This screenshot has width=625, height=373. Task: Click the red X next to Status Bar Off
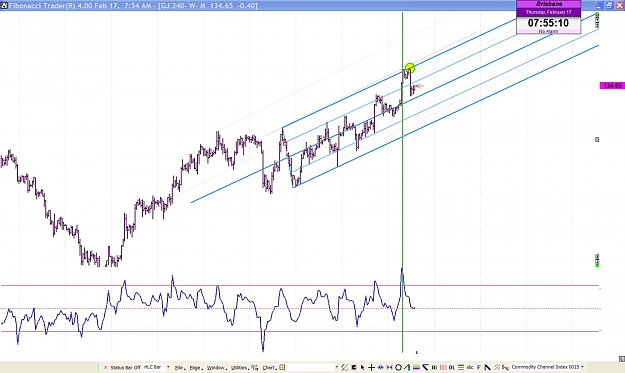[105, 367]
